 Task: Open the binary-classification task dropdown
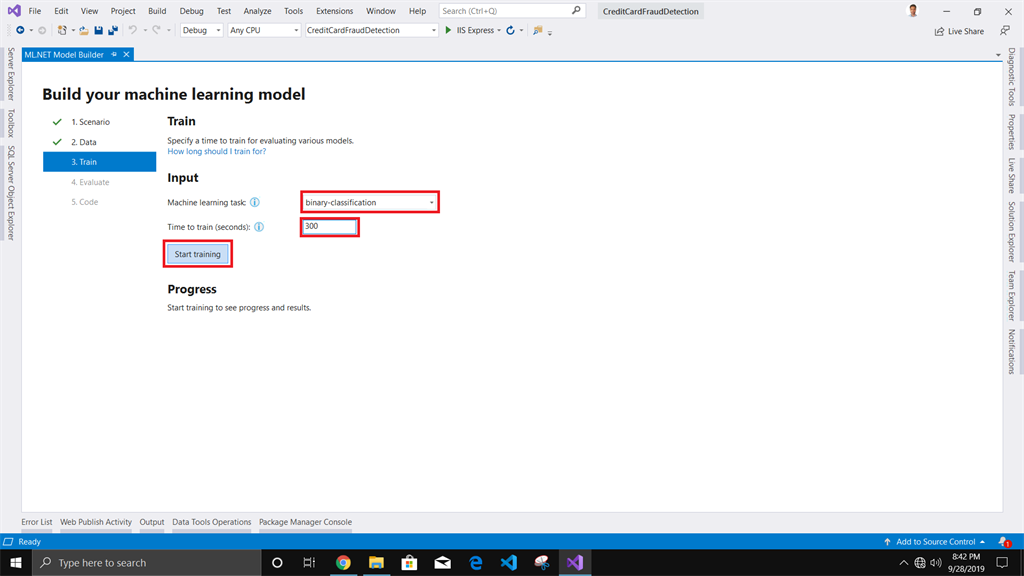(370, 202)
